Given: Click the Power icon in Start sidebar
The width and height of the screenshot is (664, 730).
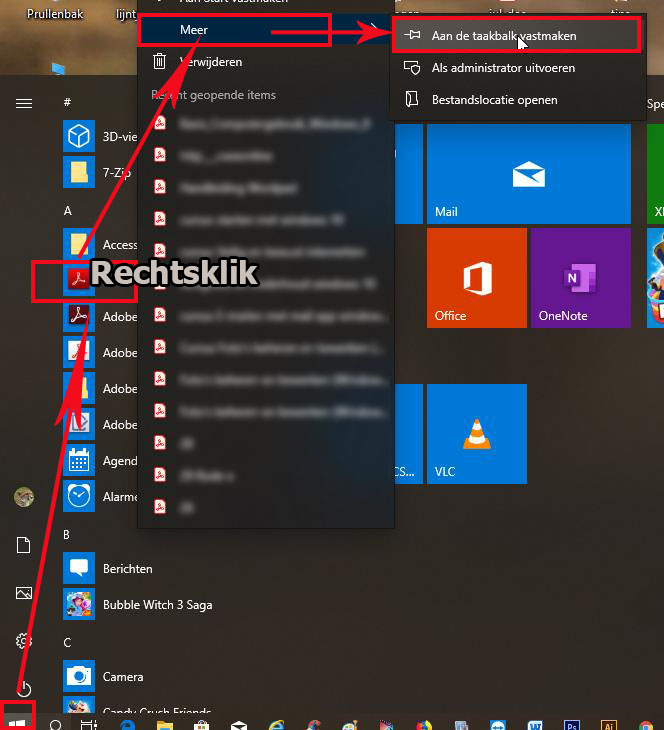Looking at the screenshot, I should pyautogui.click(x=24, y=689).
